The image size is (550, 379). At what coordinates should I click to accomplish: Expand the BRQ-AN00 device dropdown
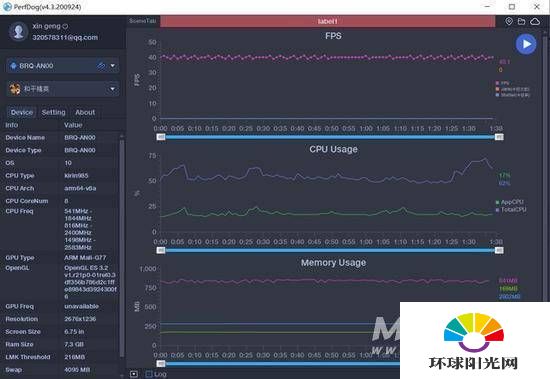(113, 66)
